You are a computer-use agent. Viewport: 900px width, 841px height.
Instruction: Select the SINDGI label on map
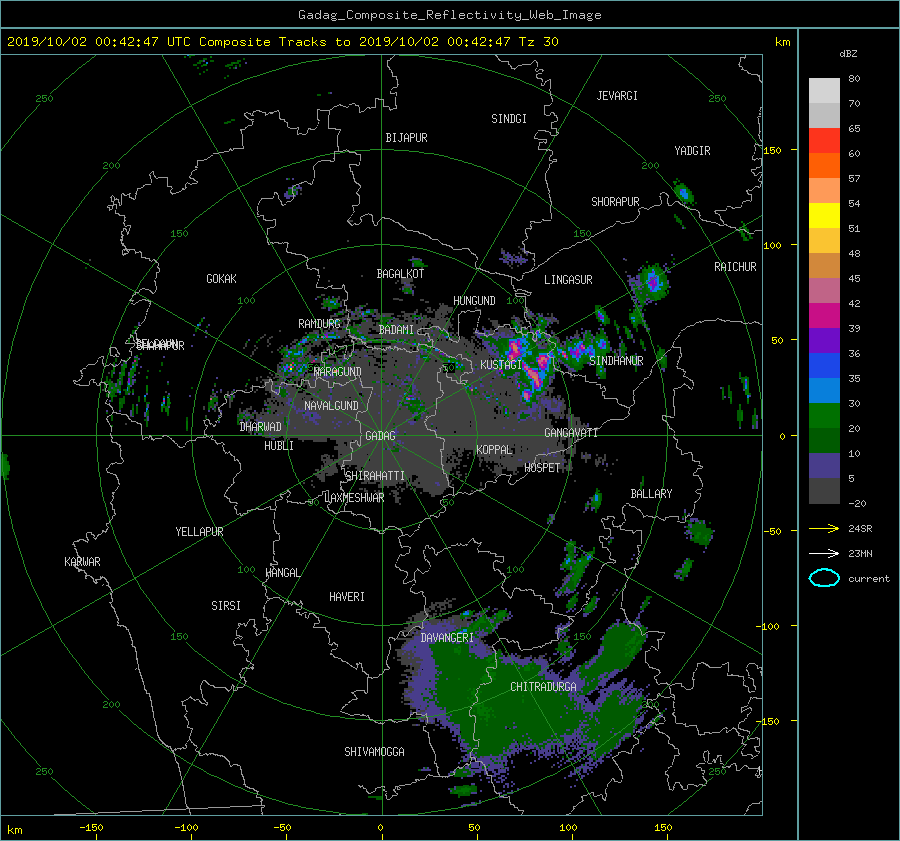[509, 119]
